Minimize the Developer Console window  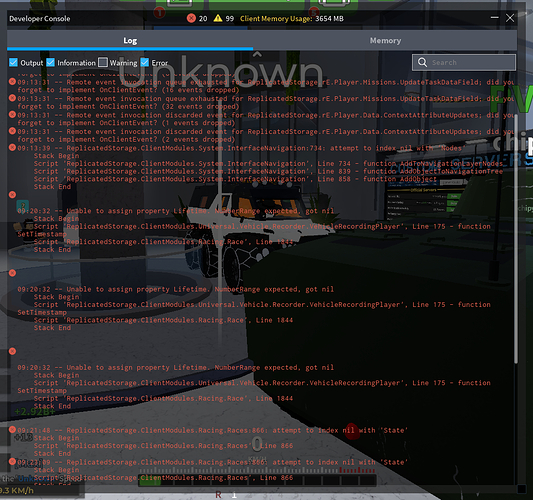pos(495,17)
